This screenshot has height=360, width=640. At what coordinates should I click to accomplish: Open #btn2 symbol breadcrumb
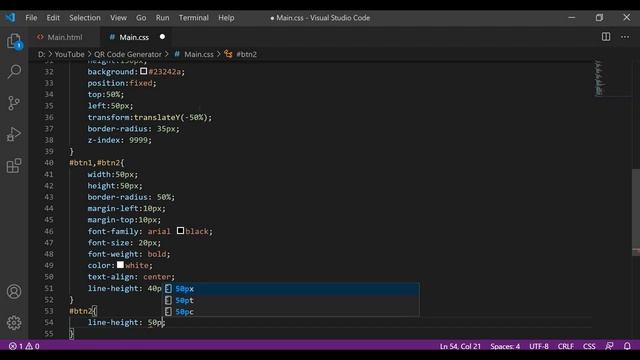pyautogui.click(x=246, y=54)
